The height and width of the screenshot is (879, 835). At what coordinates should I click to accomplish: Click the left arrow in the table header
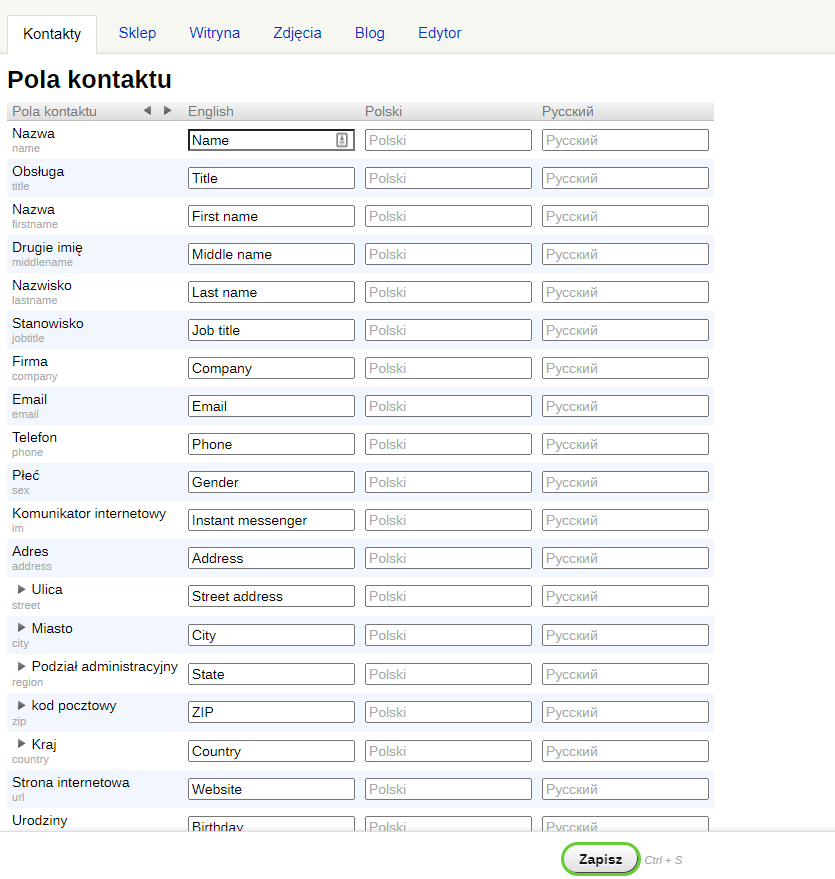pyautogui.click(x=147, y=111)
